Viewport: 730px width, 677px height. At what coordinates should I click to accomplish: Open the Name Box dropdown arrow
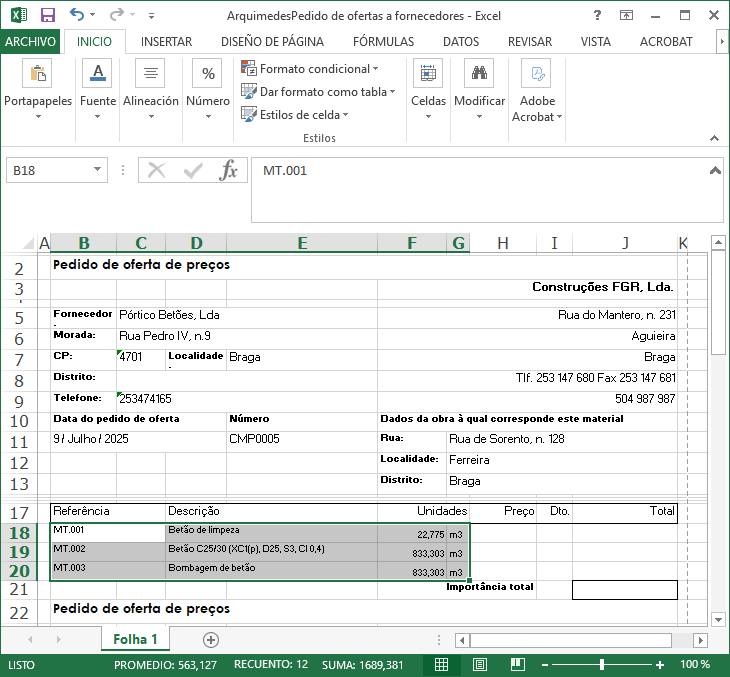[97, 169]
